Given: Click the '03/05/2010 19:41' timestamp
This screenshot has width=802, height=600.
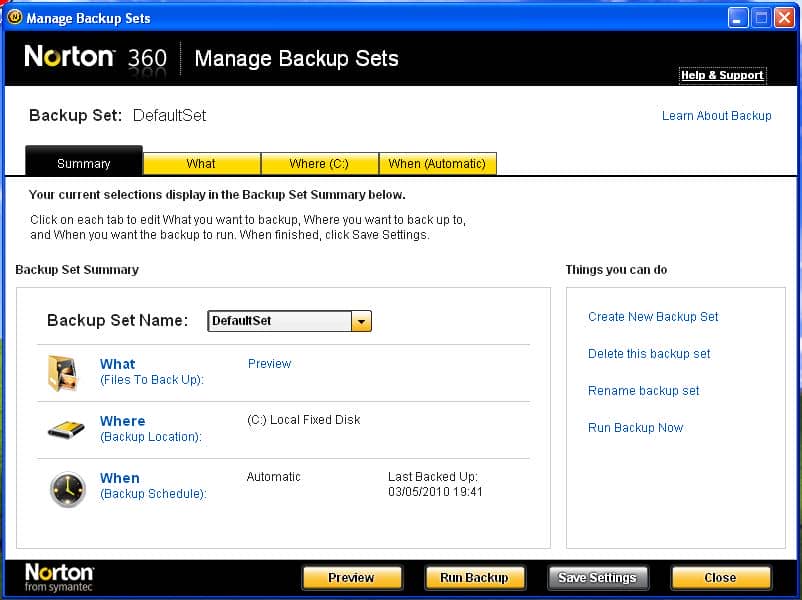Looking at the screenshot, I should tap(435, 492).
